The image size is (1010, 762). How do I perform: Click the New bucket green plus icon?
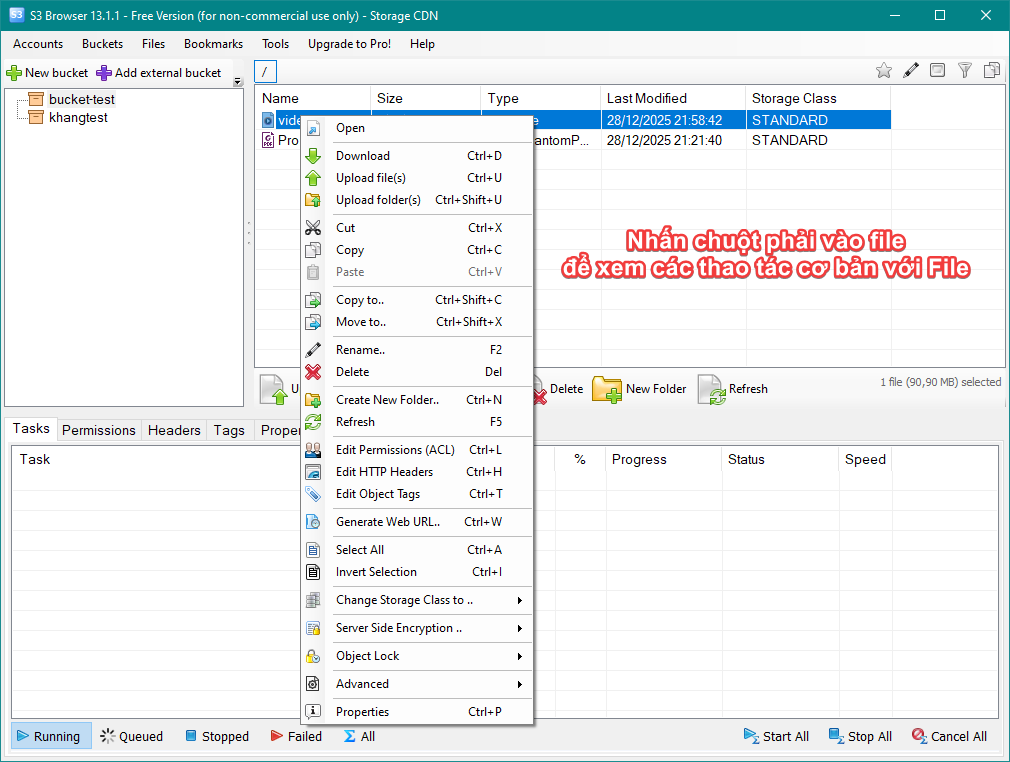(14, 73)
